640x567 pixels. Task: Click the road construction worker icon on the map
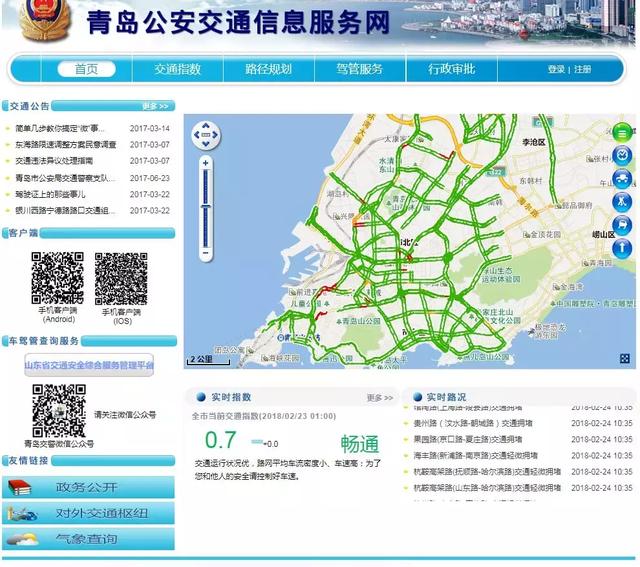pyautogui.click(x=622, y=202)
